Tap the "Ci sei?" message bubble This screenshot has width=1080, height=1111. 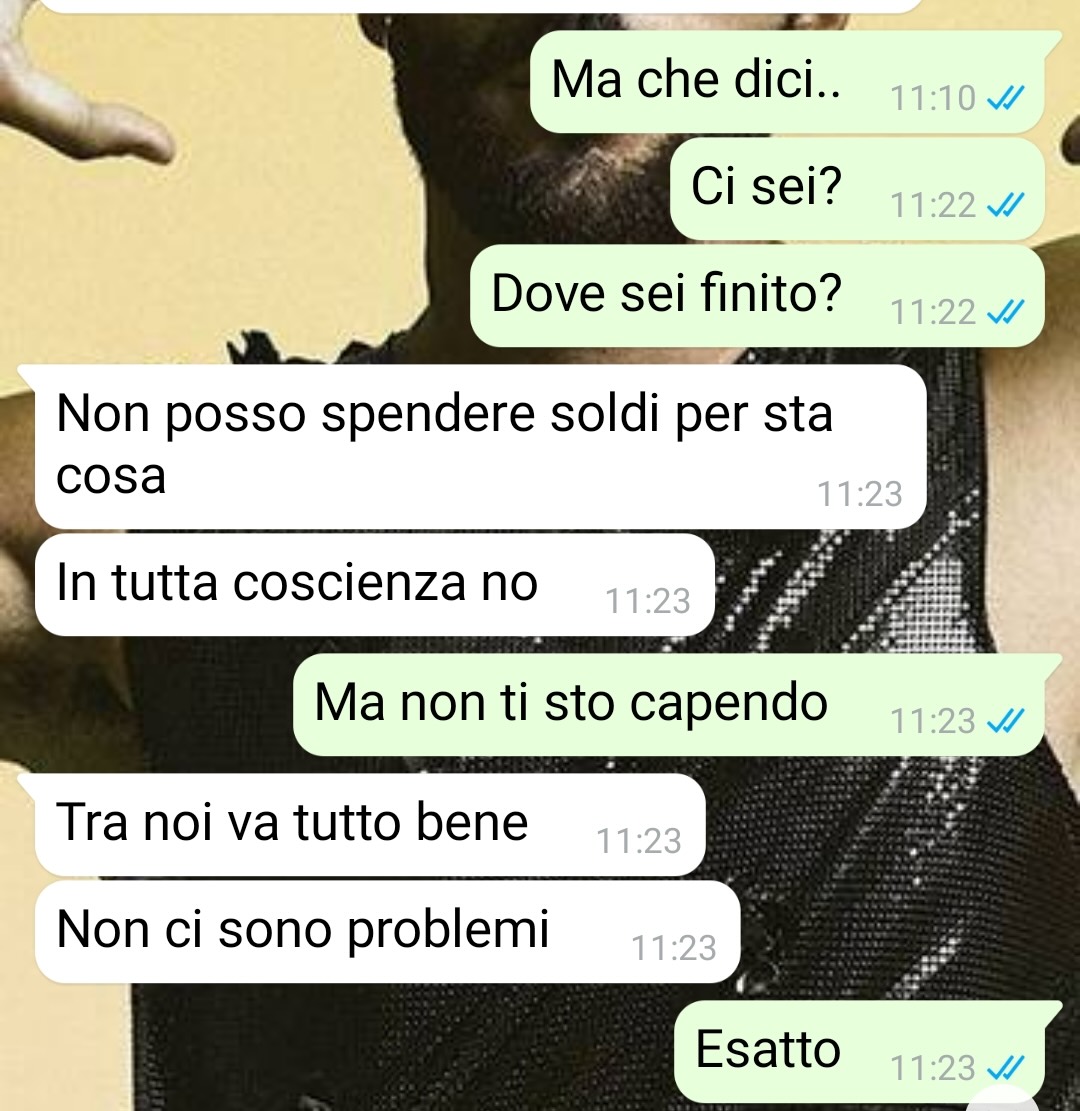click(x=857, y=188)
